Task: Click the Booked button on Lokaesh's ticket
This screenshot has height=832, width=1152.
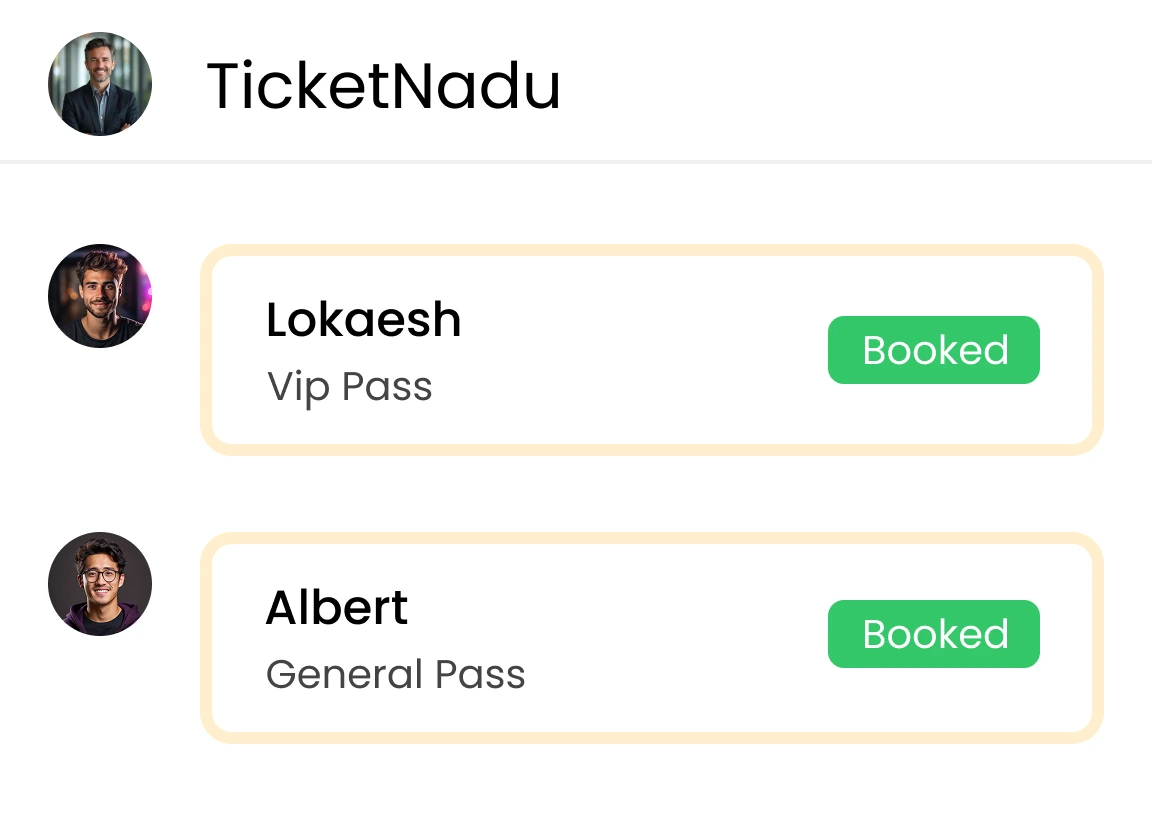Action: (x=933, y=349)
